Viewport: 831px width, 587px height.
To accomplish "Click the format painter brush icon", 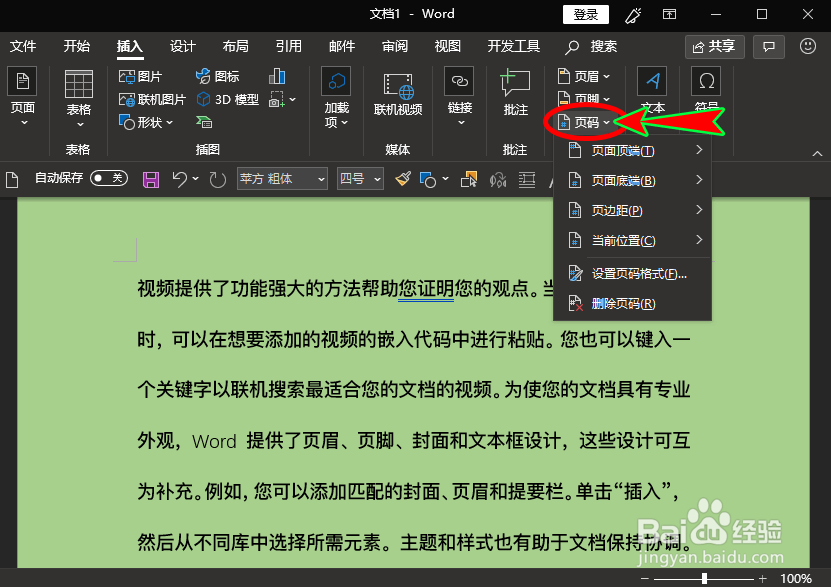I will tap(403, 179).
